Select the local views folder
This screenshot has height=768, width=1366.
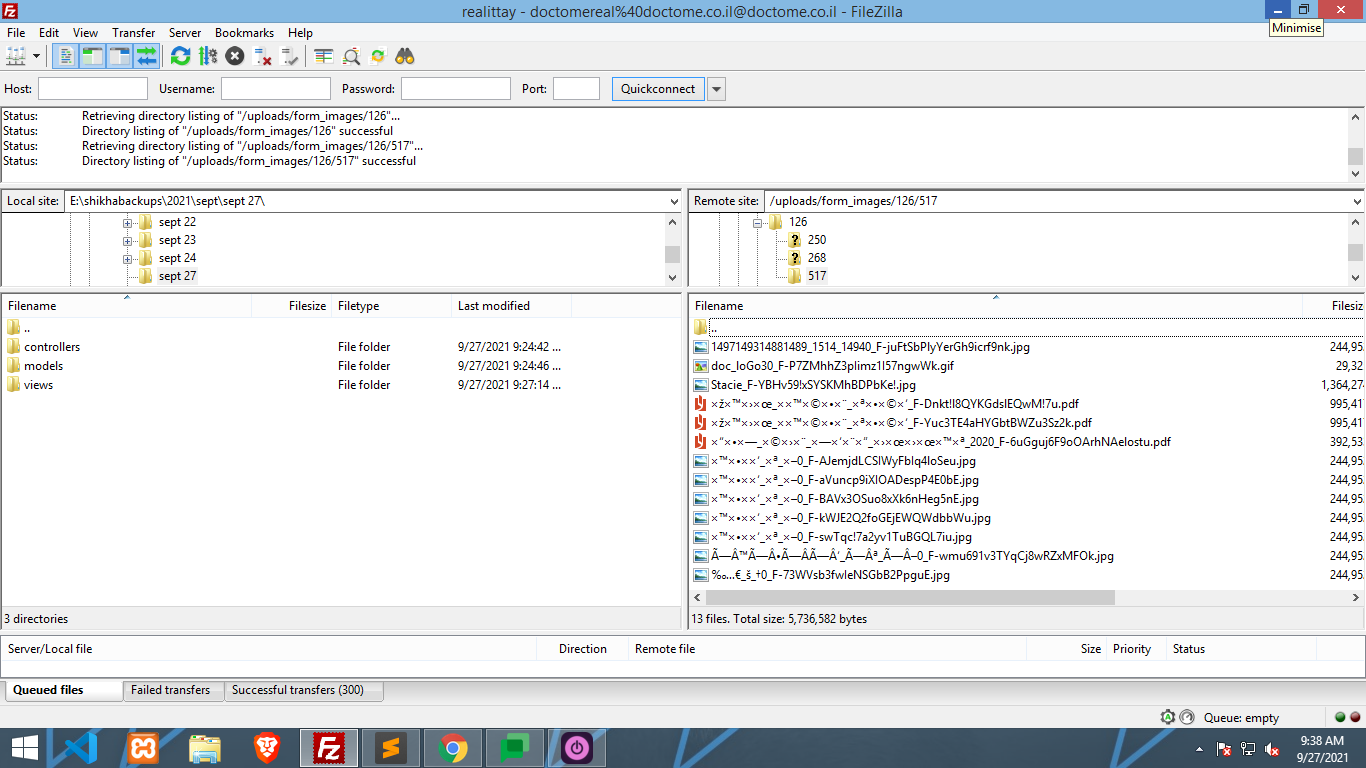pyautogui.click(x=39, y=385)
